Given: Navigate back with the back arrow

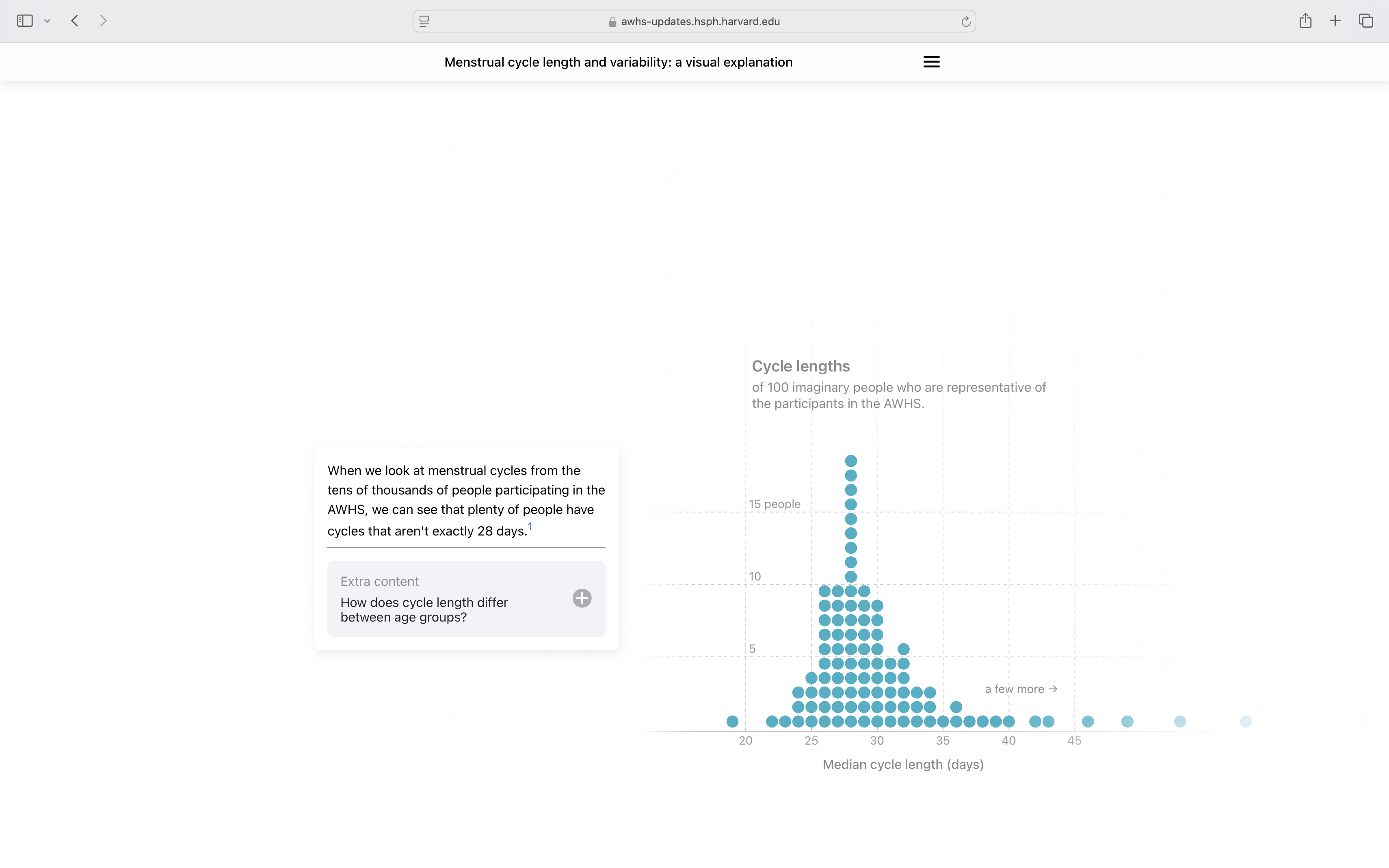Looking at the screenshot, I should 75,21.
